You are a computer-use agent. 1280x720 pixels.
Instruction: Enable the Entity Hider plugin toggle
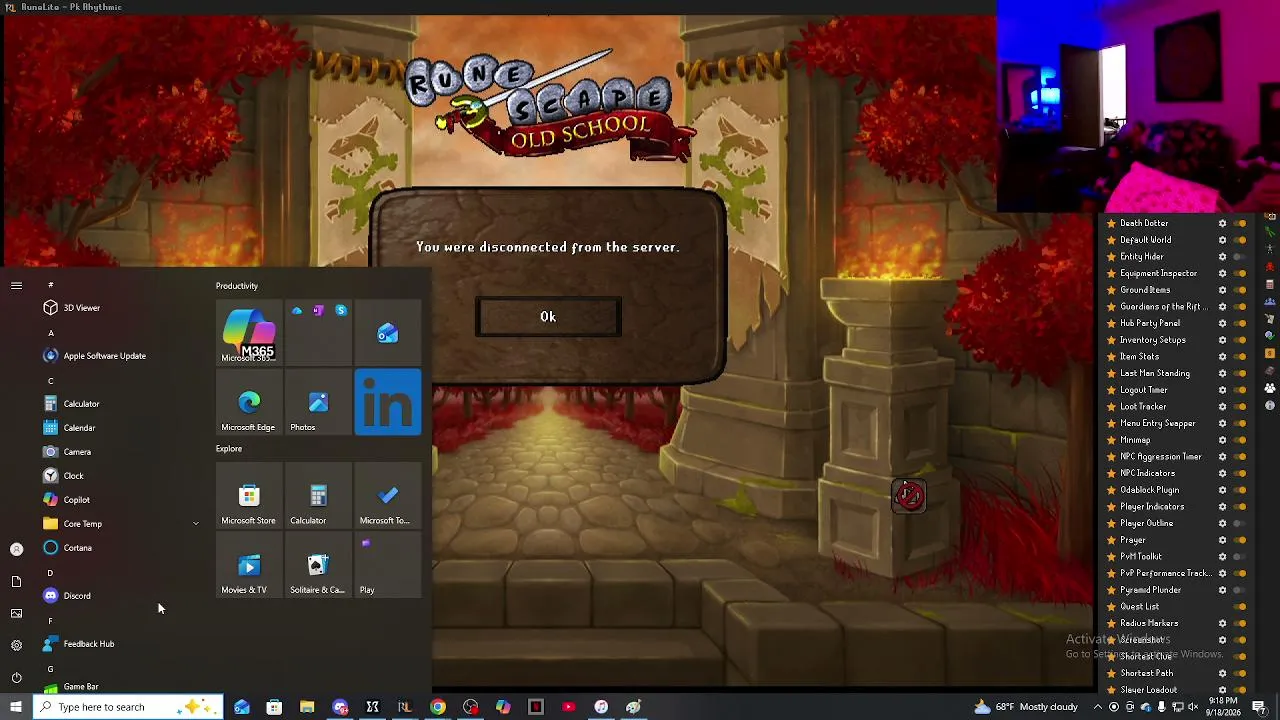(x=1241, y=257)
